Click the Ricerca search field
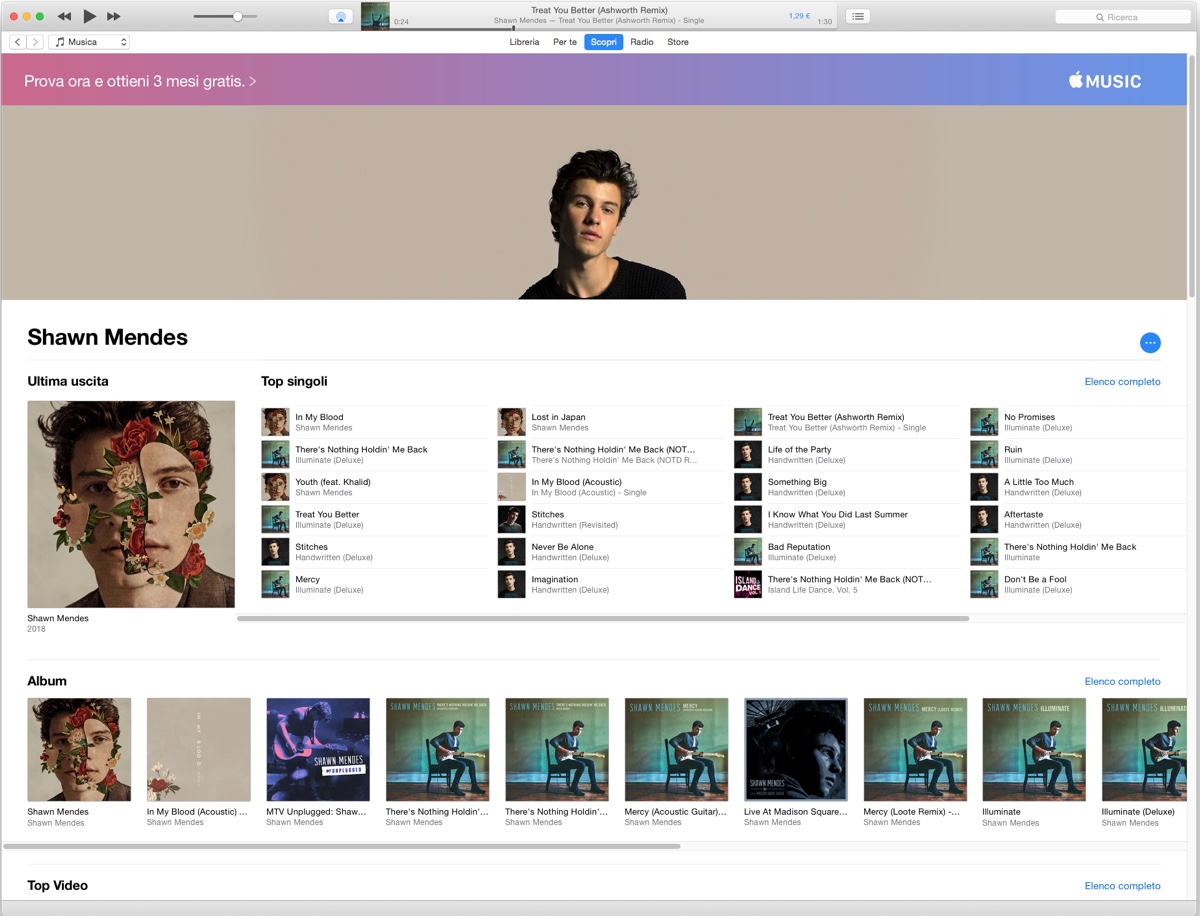Viewport: 1200px width, 916px height. click(x=1122, y=16)
